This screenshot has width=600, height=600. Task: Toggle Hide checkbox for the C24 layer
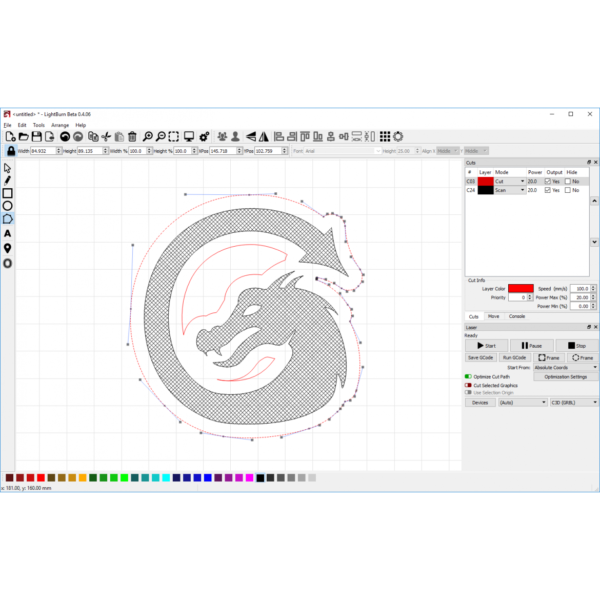pyautogui.click(x=568, y=190)
